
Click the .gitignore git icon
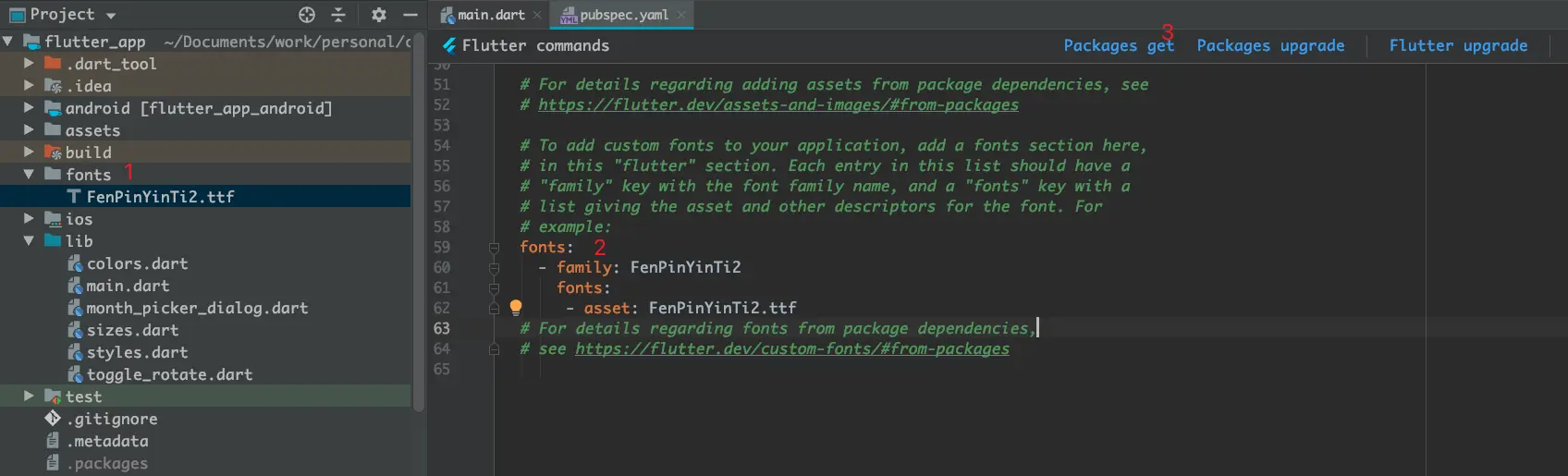click(53, 419)
